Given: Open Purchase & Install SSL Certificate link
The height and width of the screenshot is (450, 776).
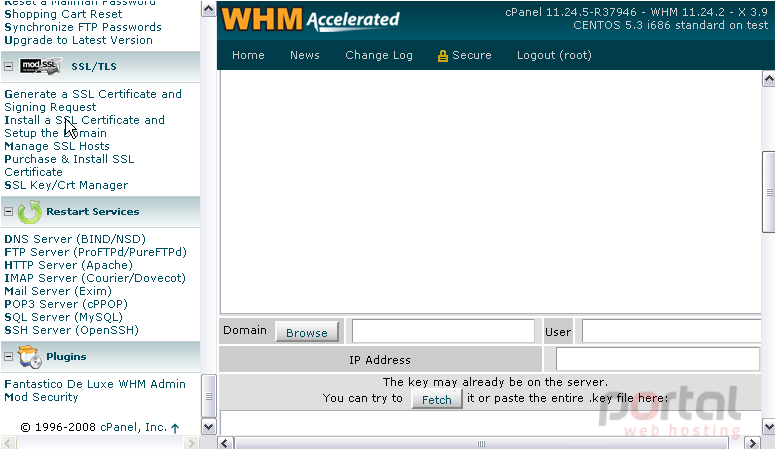Looking at the screenshot, I should 69,165.
